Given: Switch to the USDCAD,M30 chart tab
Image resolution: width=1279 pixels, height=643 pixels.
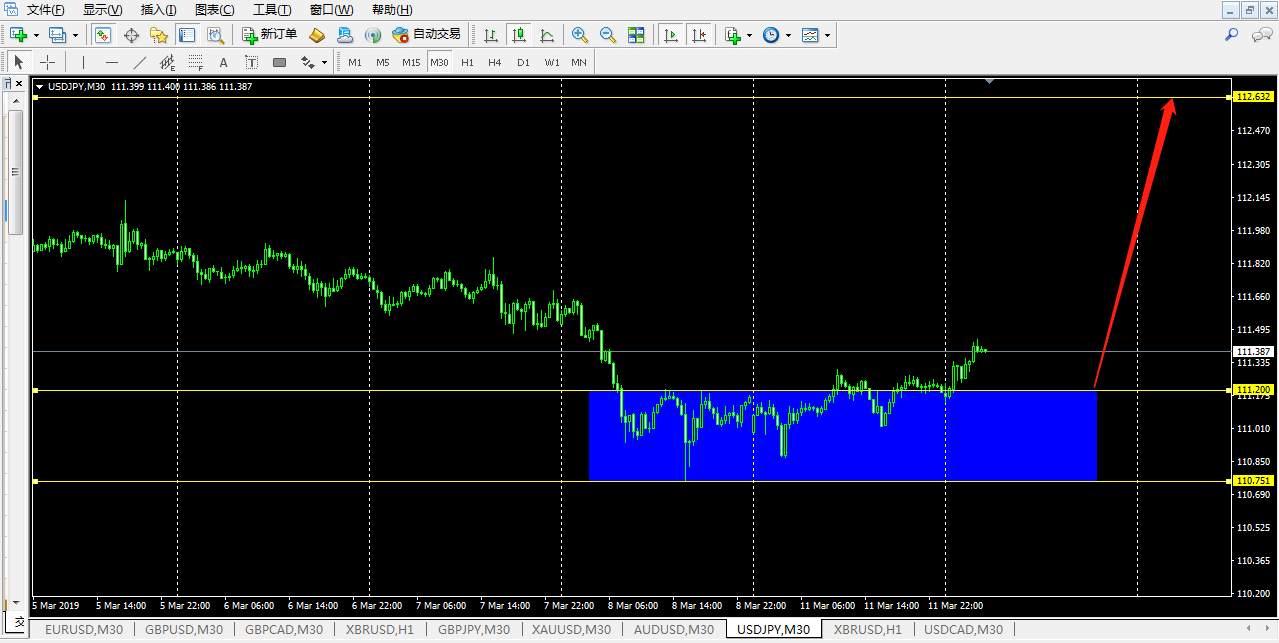Looking at the screenshot, I should tap(963, 629).
